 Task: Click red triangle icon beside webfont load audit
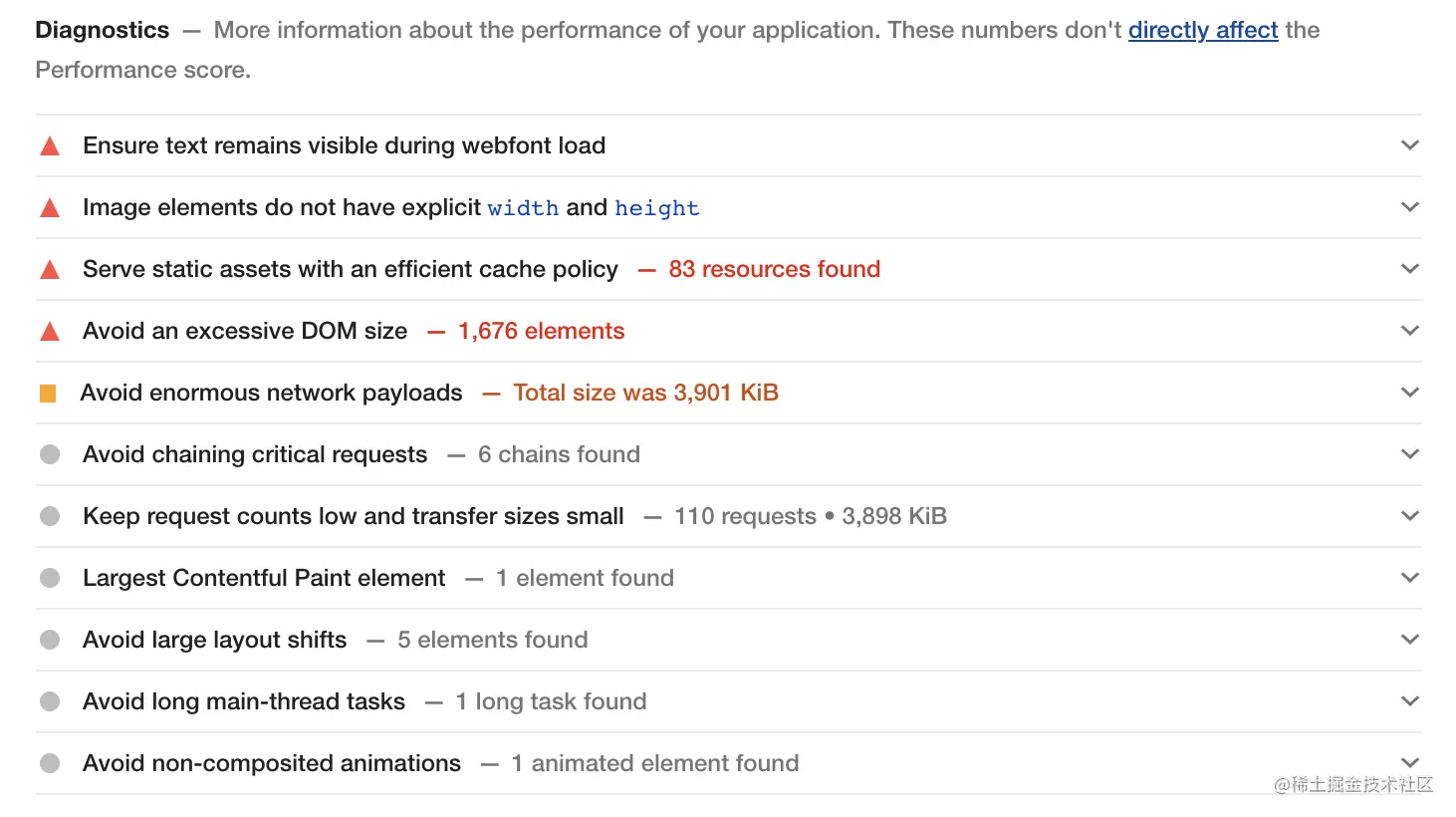click(50, 146)
